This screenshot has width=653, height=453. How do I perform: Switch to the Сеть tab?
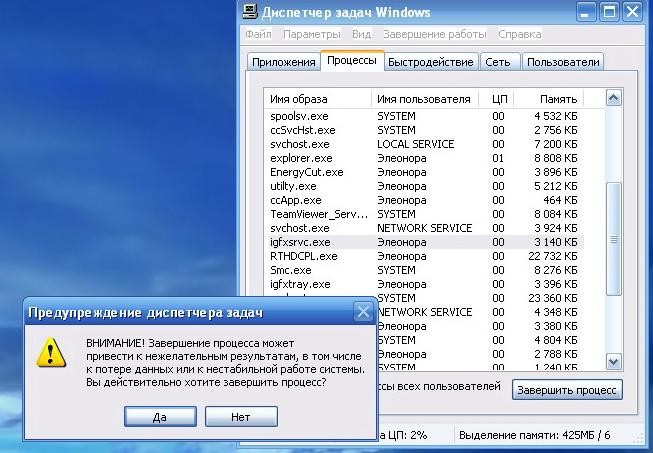[498, 62]
